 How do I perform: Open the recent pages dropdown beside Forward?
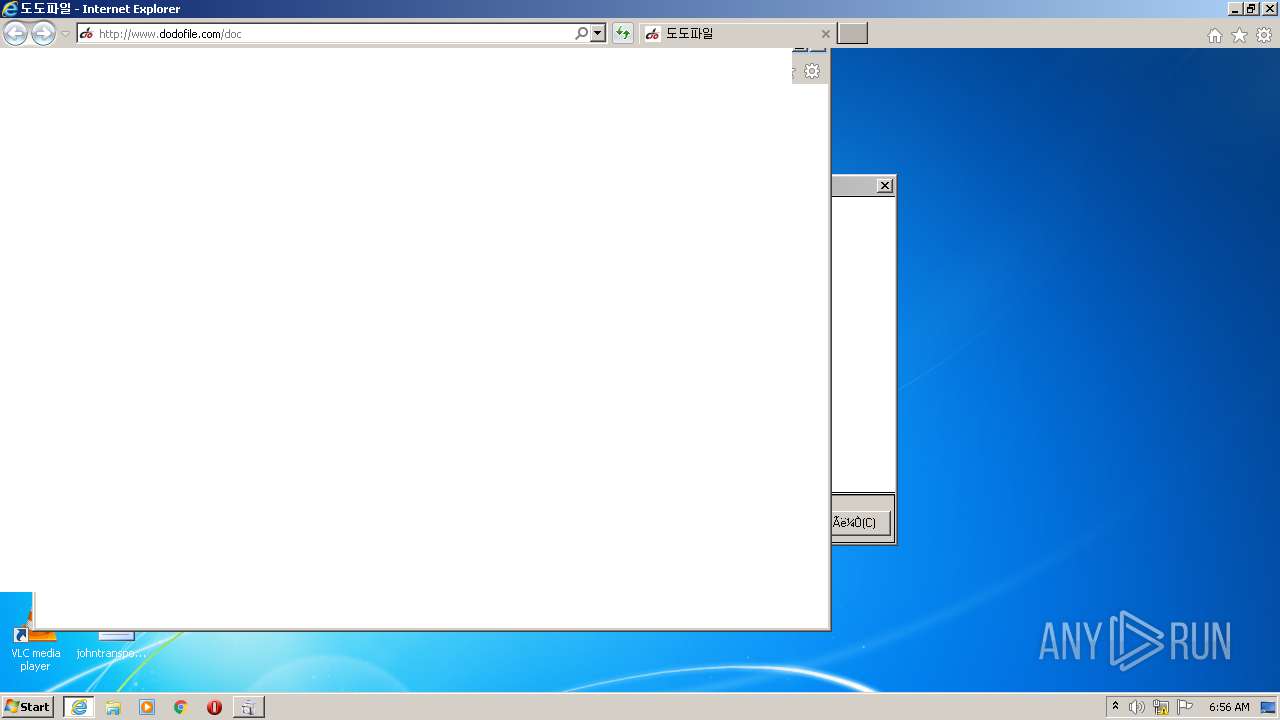tap(65, 34)
